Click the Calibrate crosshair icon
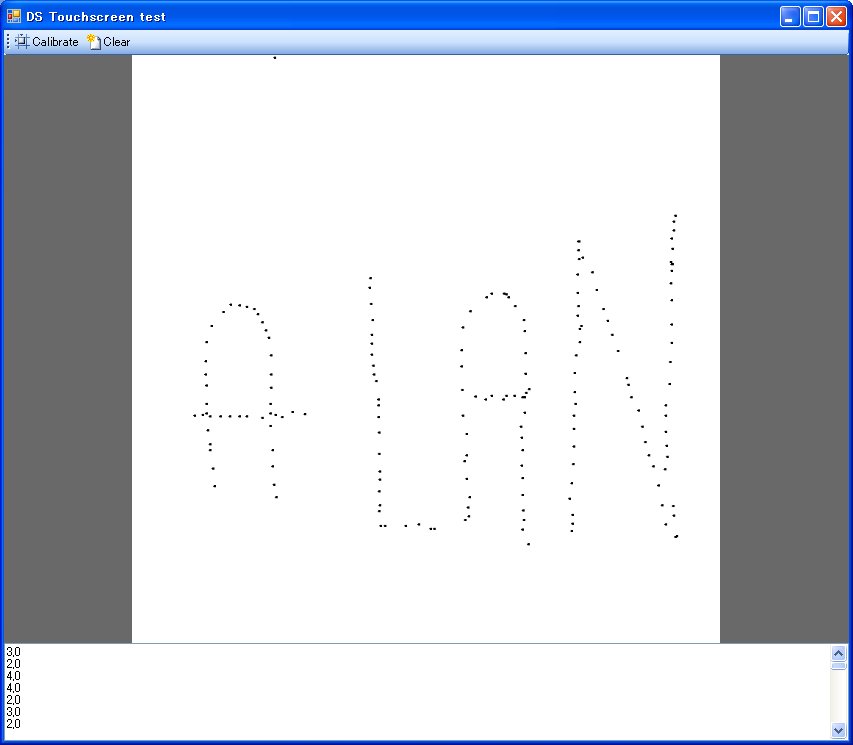Image resolution: width=853 pixels, height=745 pixels. click(22, 42)
